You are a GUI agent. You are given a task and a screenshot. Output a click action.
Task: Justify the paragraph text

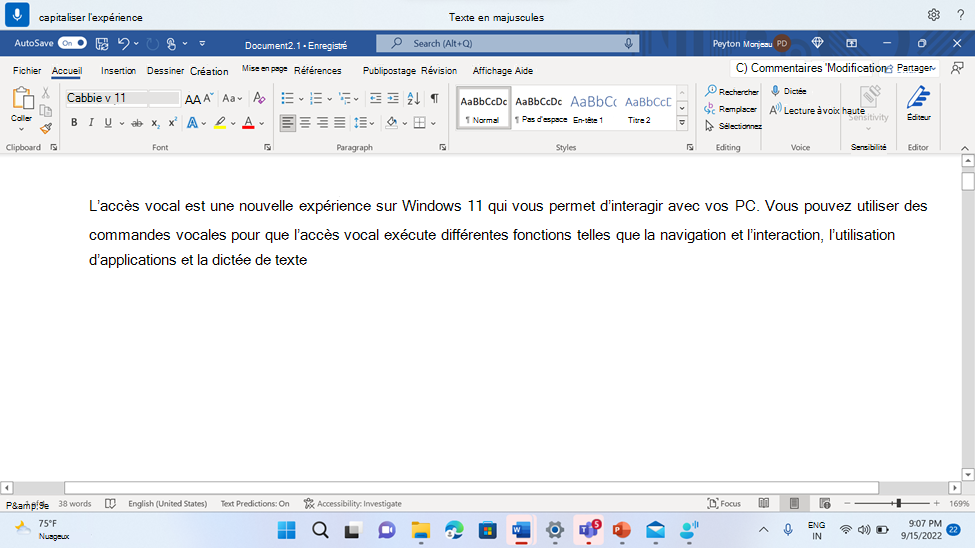340,123
